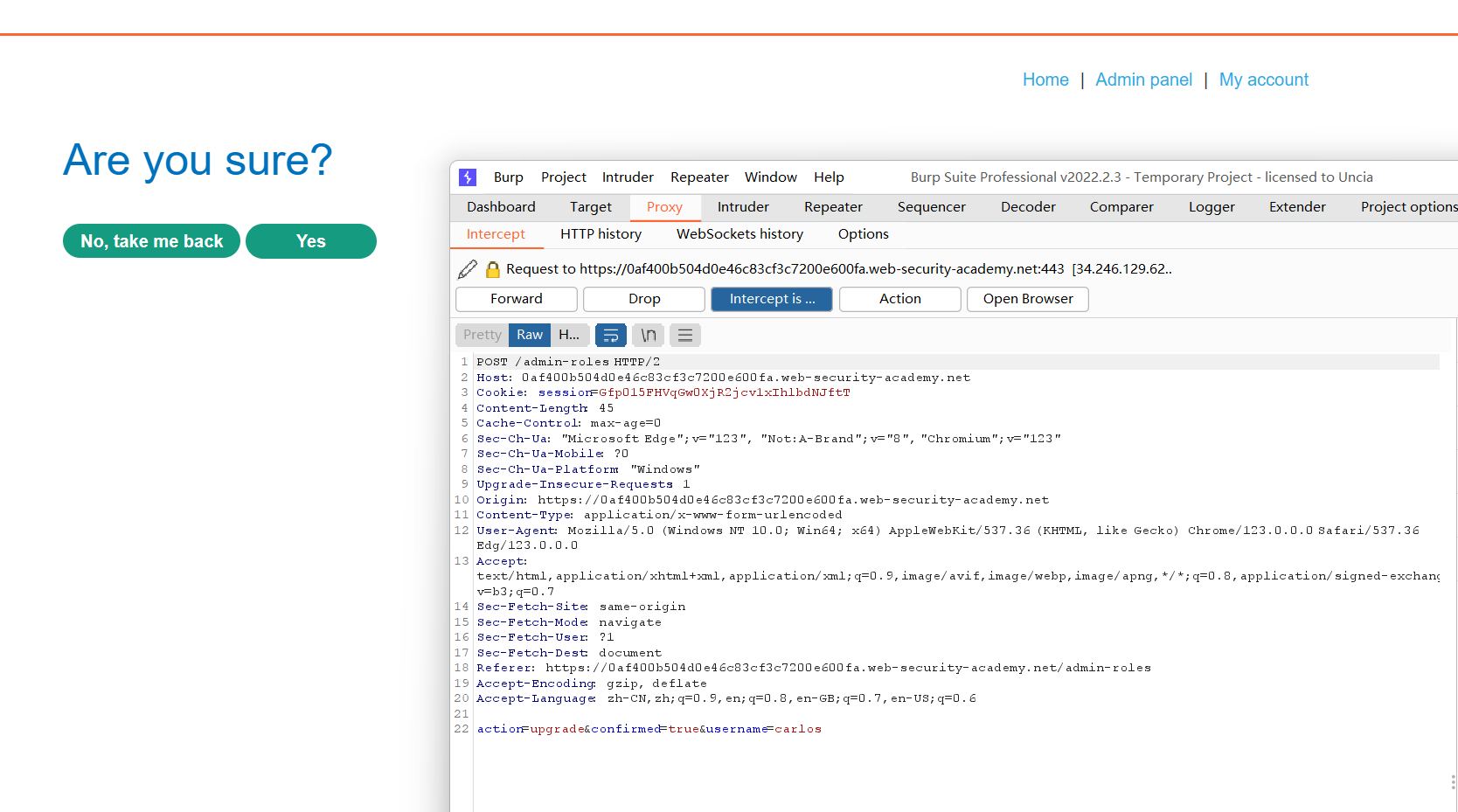Viewport: 1458px width, 812px height.
Task: Click the request body line with username=carlos
Action: [x=649, y=729]
